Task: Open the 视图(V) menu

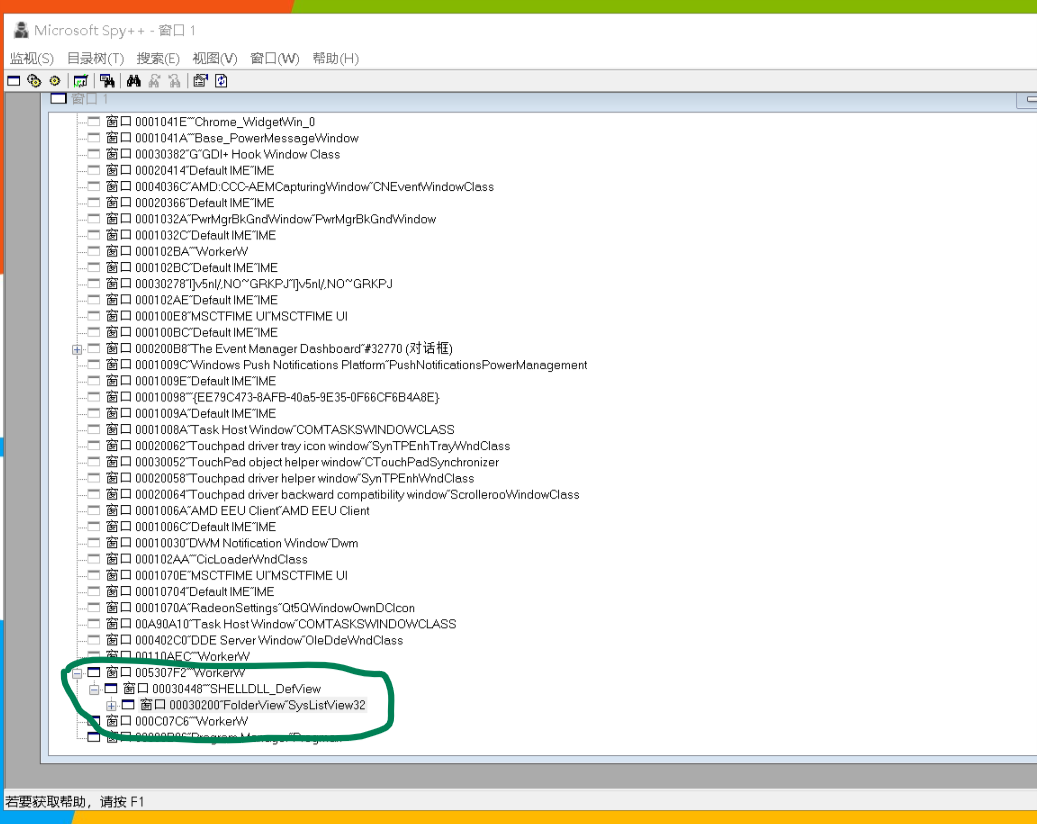Action: pyautogui.click(x=215, y=58)
